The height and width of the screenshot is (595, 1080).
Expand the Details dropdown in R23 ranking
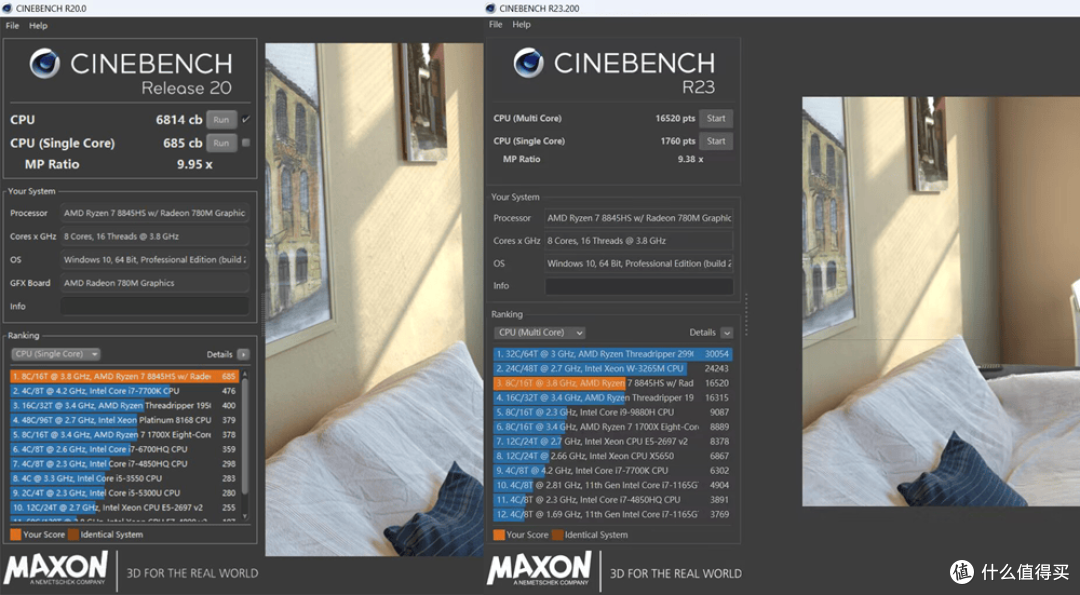(726, 333)
